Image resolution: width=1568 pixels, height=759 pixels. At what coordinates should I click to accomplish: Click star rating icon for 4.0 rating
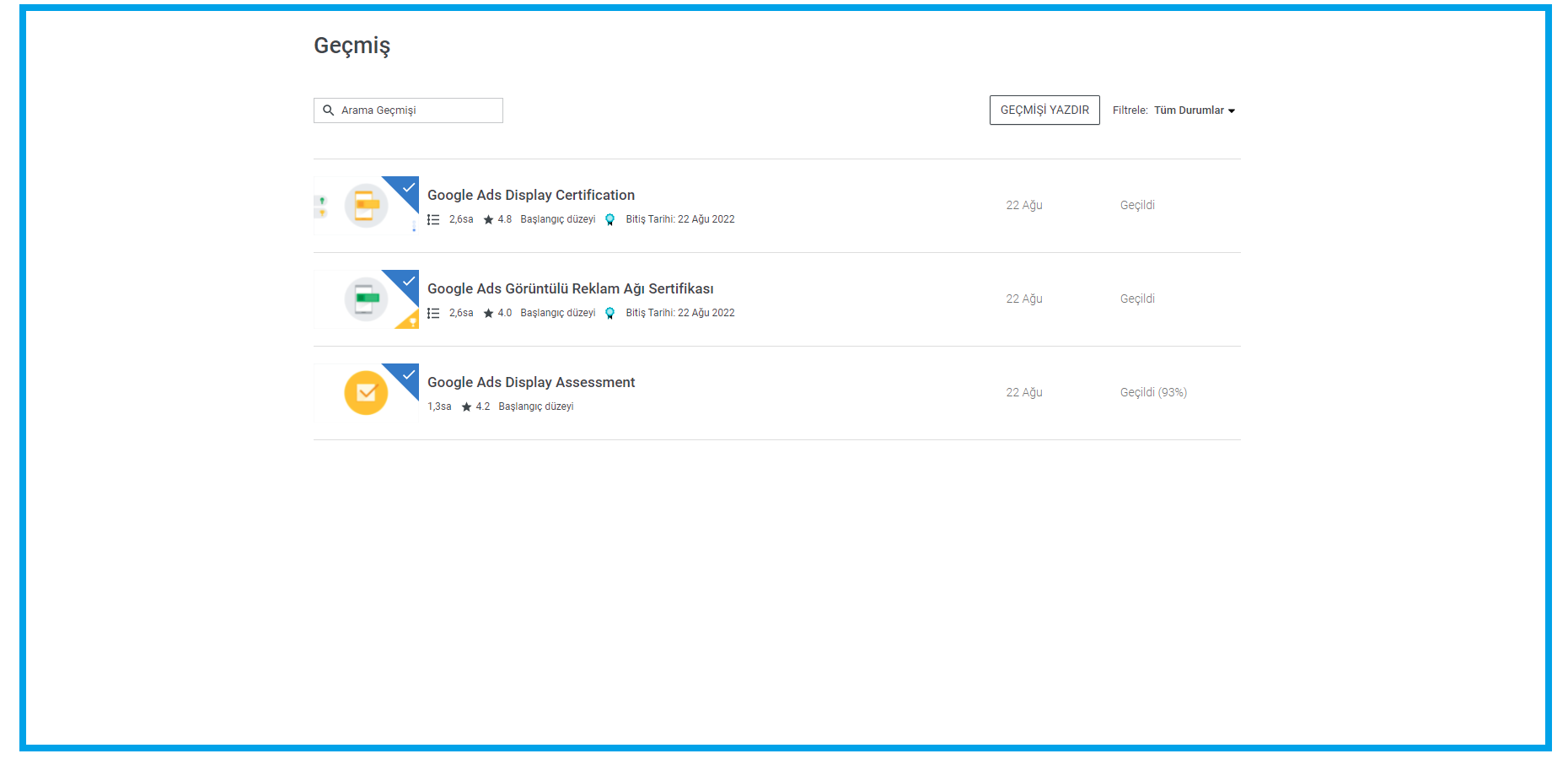[488, 313]
